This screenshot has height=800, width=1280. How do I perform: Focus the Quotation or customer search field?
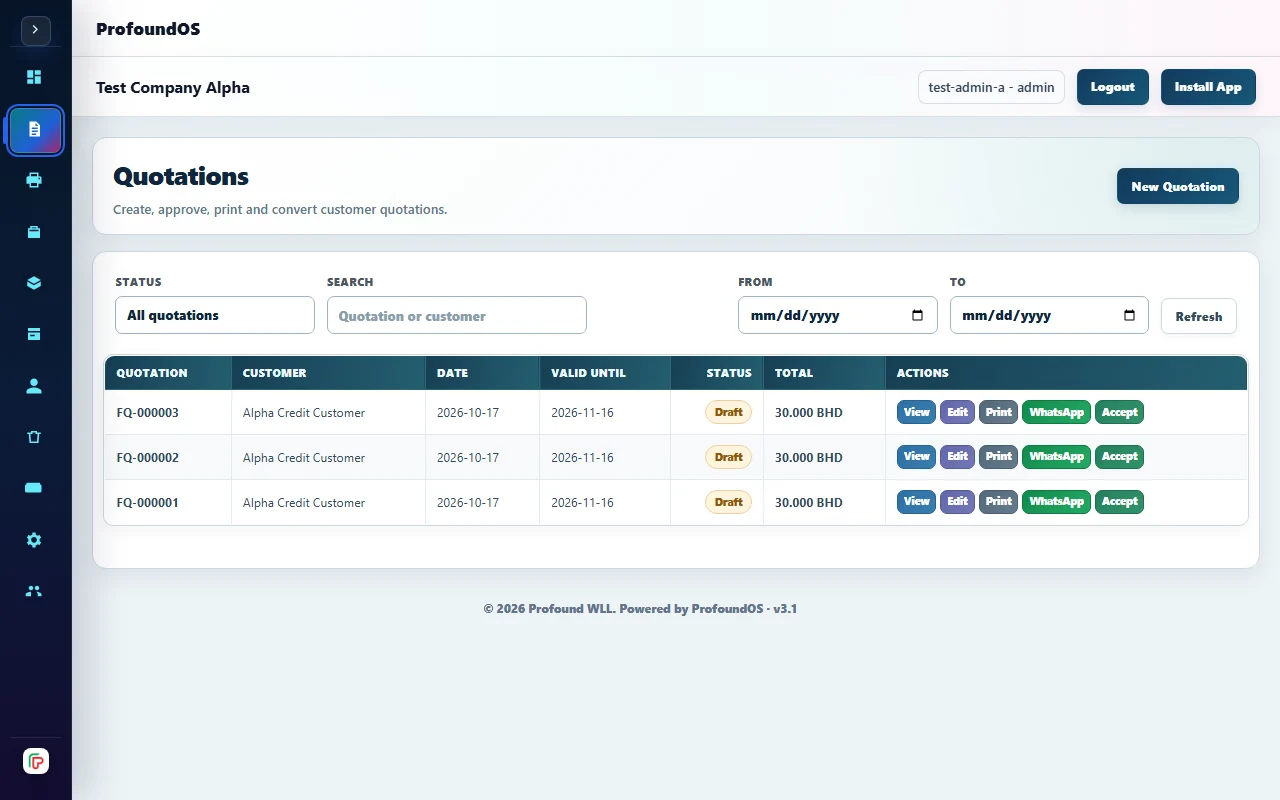457,315
